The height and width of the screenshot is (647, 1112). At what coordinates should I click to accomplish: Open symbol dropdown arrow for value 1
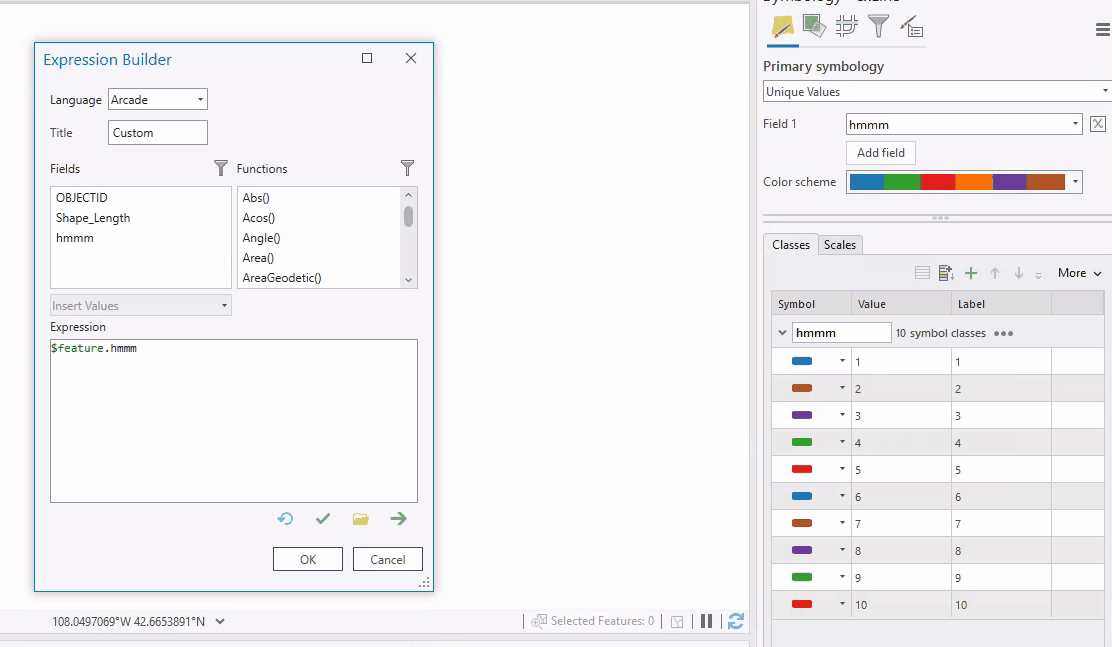click(x=843, y=361)
